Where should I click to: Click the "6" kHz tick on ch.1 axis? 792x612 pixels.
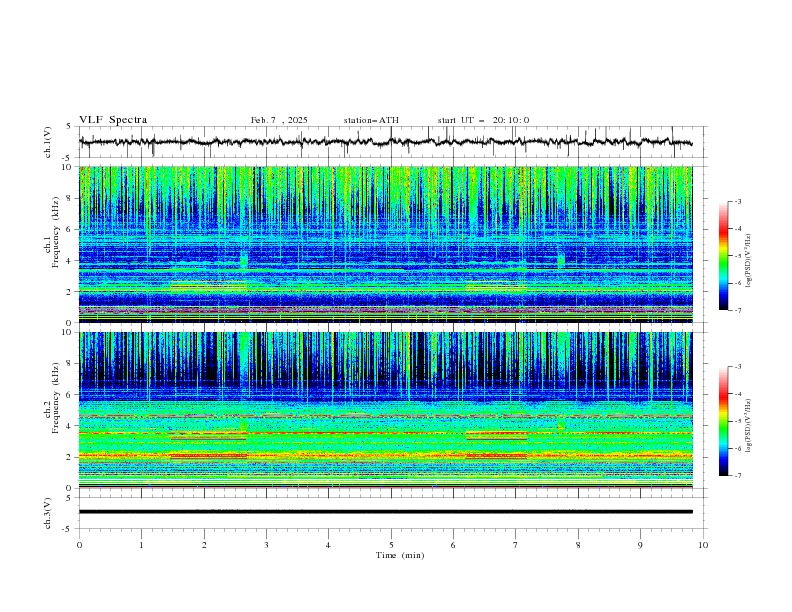click(x=69, y=229)
